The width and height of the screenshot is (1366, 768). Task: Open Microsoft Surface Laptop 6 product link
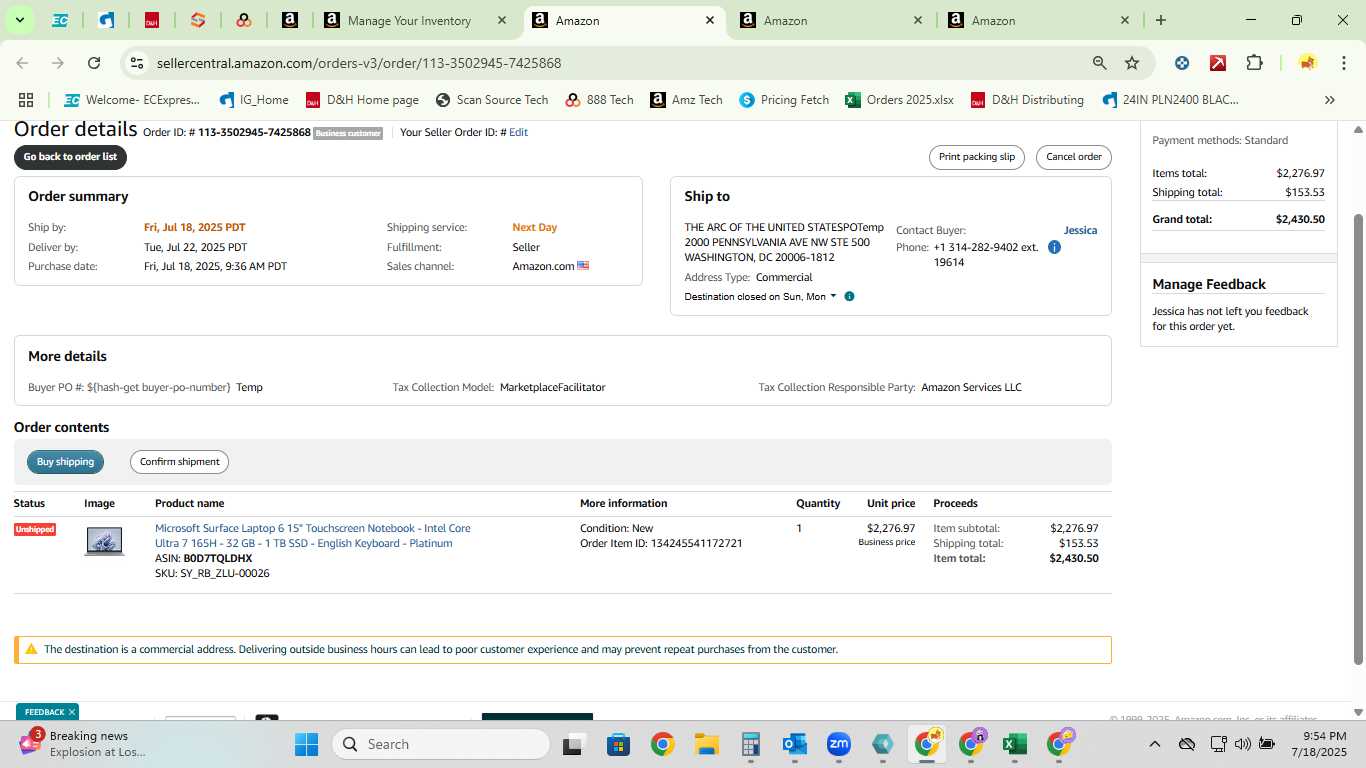click(x=312, y=536)
